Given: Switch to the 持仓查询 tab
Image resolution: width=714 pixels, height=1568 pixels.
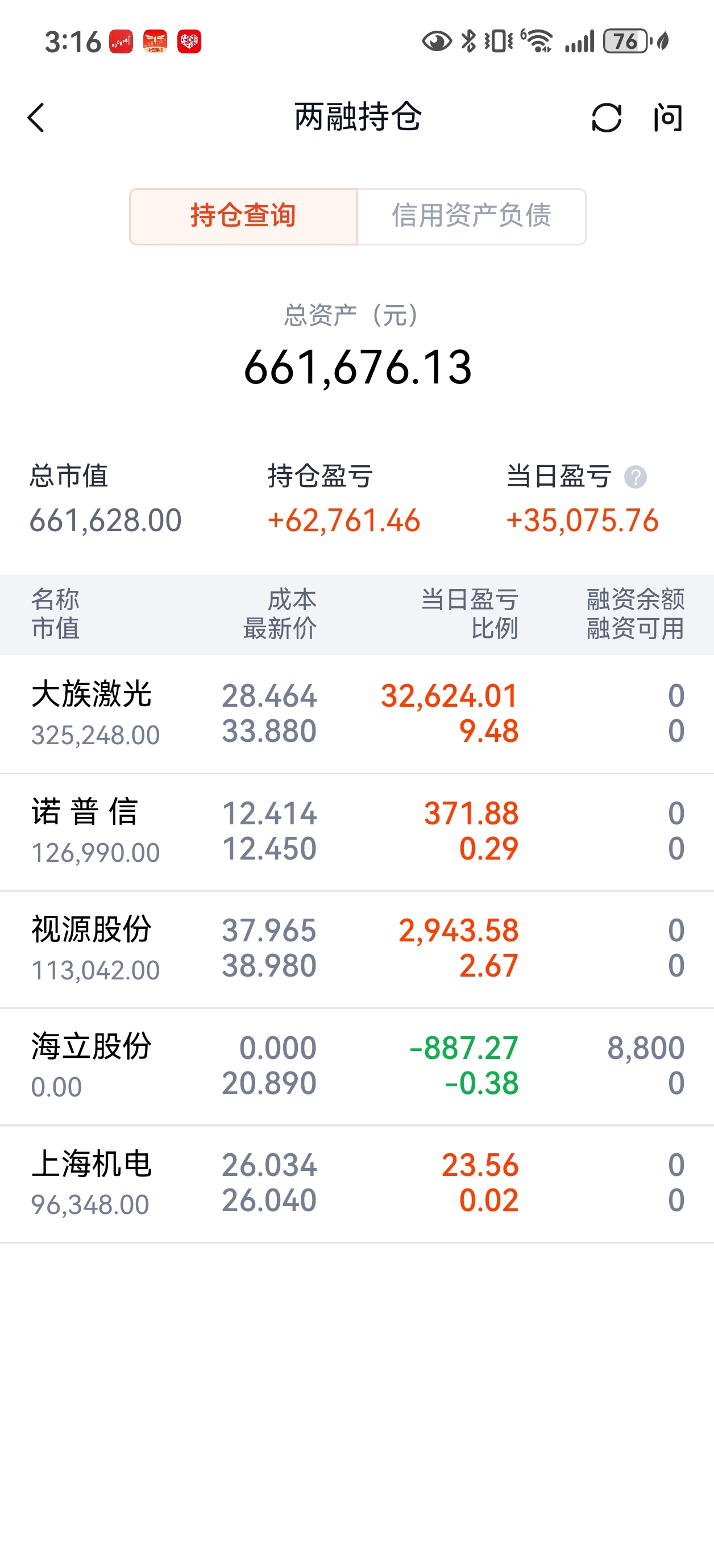Looking at the screenshot, I should (x=243, y=216).
